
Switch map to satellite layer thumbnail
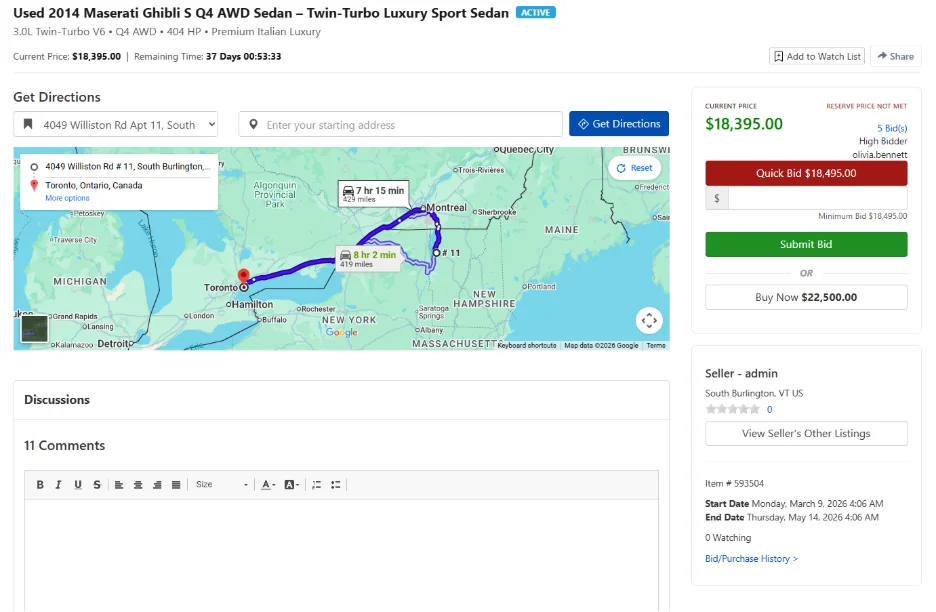[x=35, y=328]
